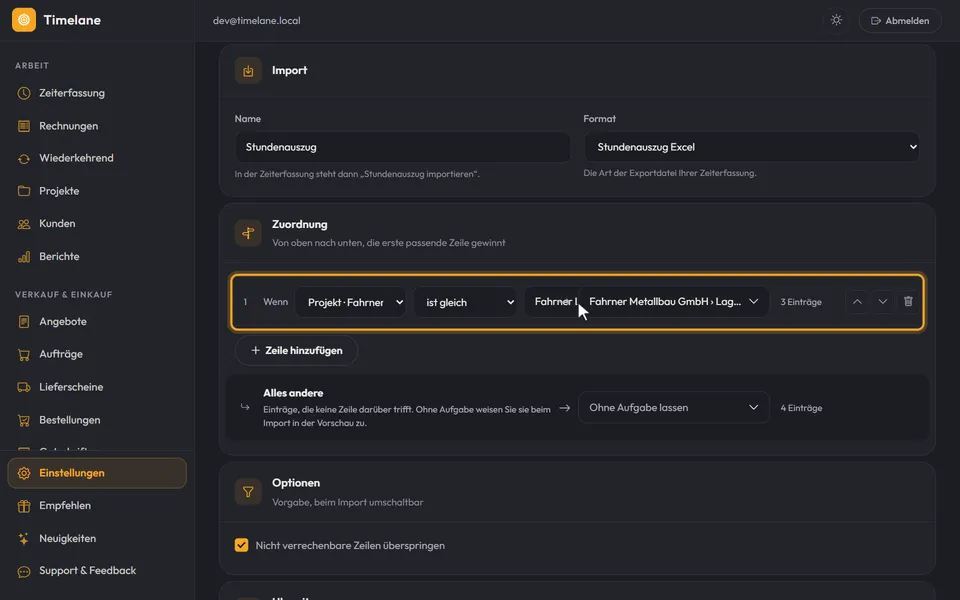Open the Einstellungen settings page
The image size is (960, 600).
pos(97,473)
